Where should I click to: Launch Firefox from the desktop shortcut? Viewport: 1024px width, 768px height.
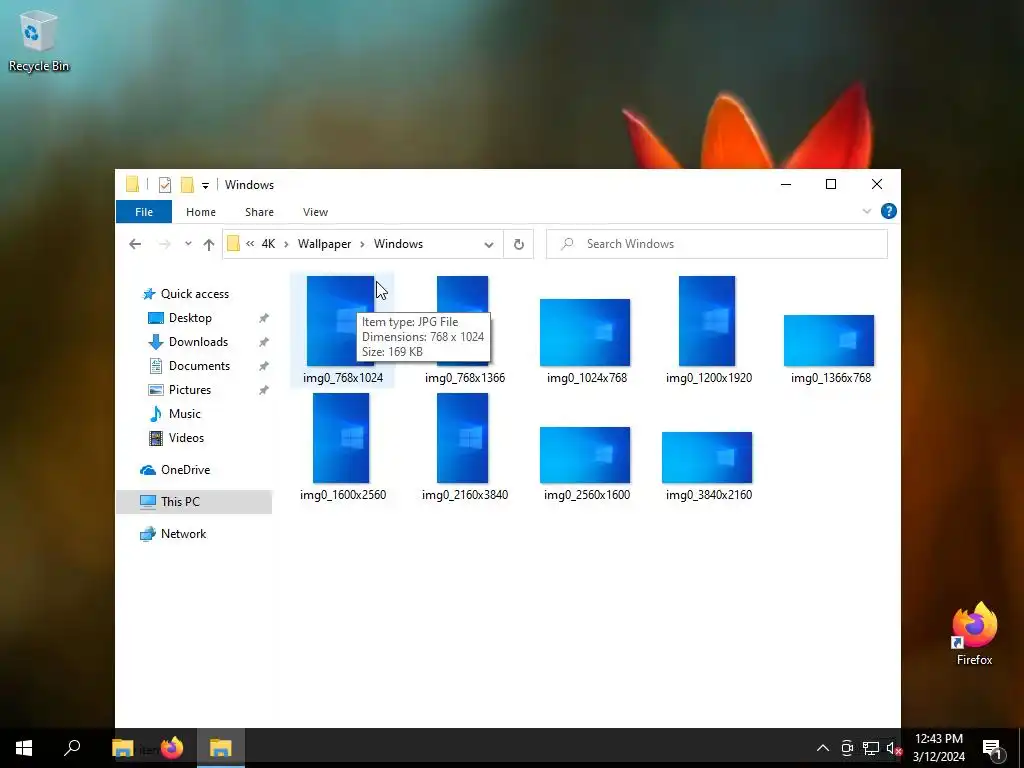click(x=974, y=633)
